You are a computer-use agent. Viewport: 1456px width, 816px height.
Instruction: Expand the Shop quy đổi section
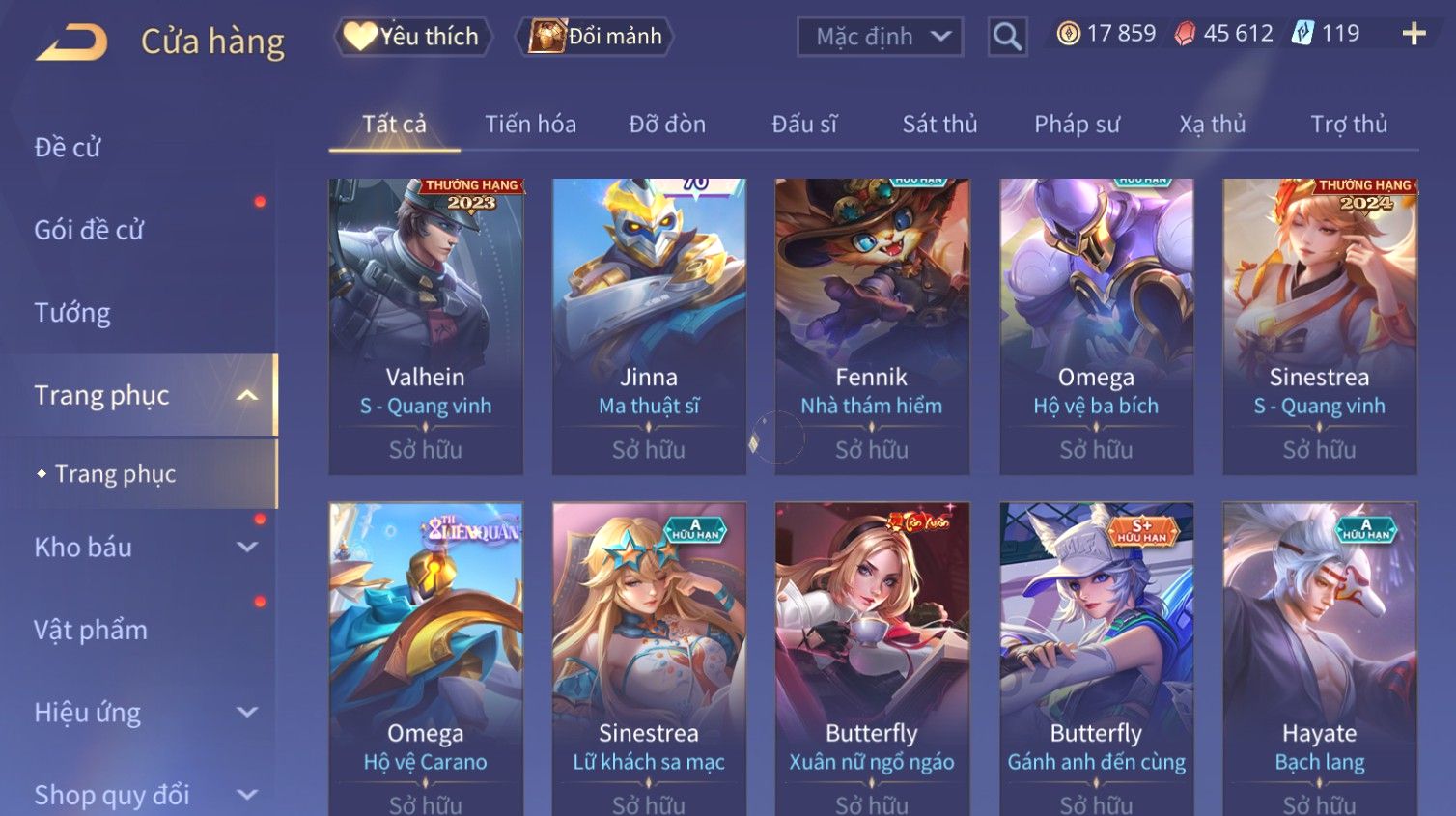(x=247, y=795)
